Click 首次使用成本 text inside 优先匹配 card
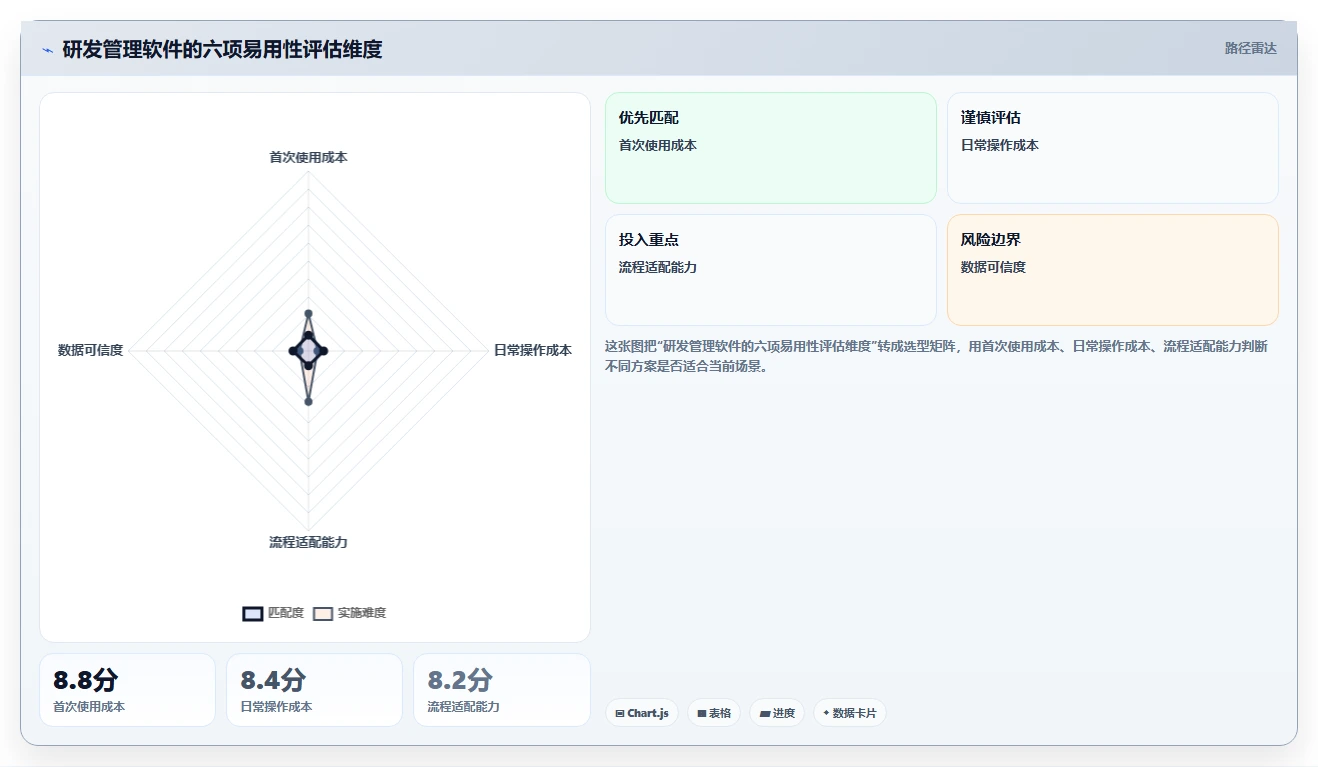The image size is (1318, 767). point(658,145)
